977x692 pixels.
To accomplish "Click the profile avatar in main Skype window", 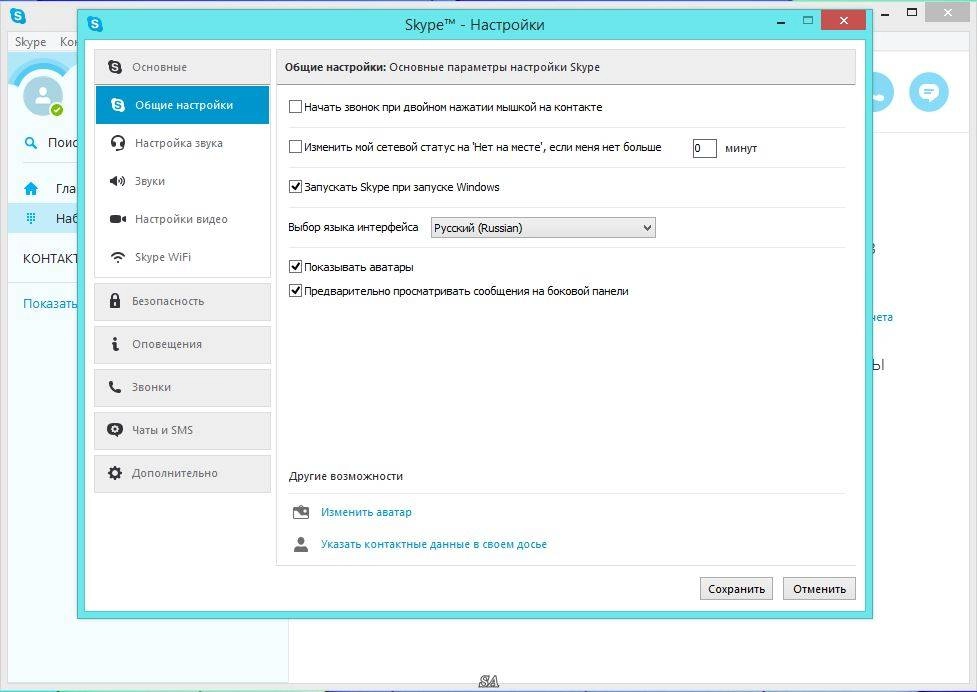I will coord(42,95).
